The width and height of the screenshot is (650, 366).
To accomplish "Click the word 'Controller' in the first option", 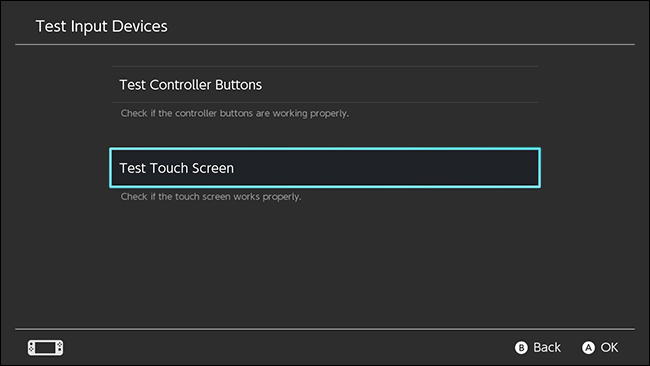I will coord(180,85).
